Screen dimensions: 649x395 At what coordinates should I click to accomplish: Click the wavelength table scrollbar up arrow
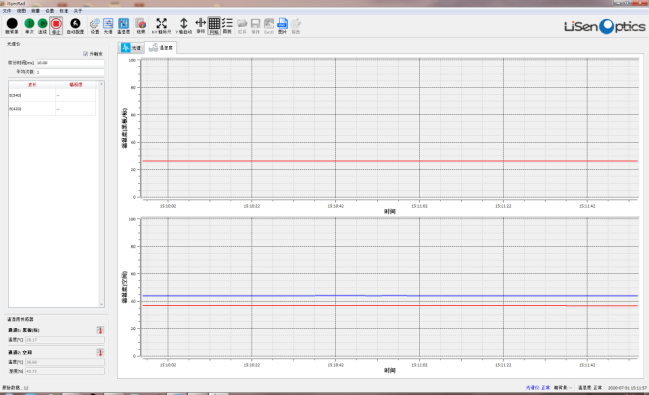pos(101,84)
